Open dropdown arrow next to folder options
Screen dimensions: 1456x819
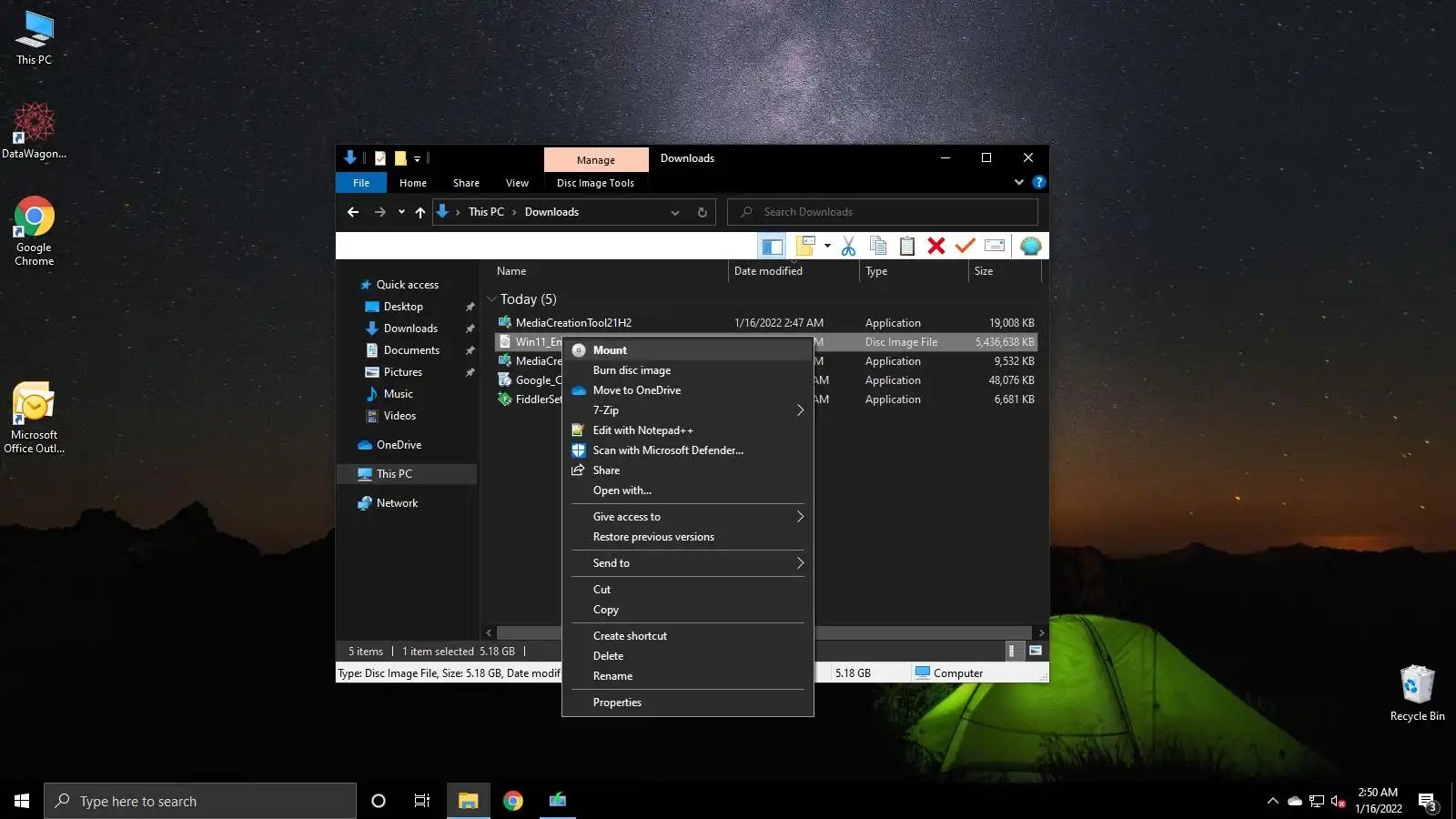pyautogui.click(x=827, y=246)
